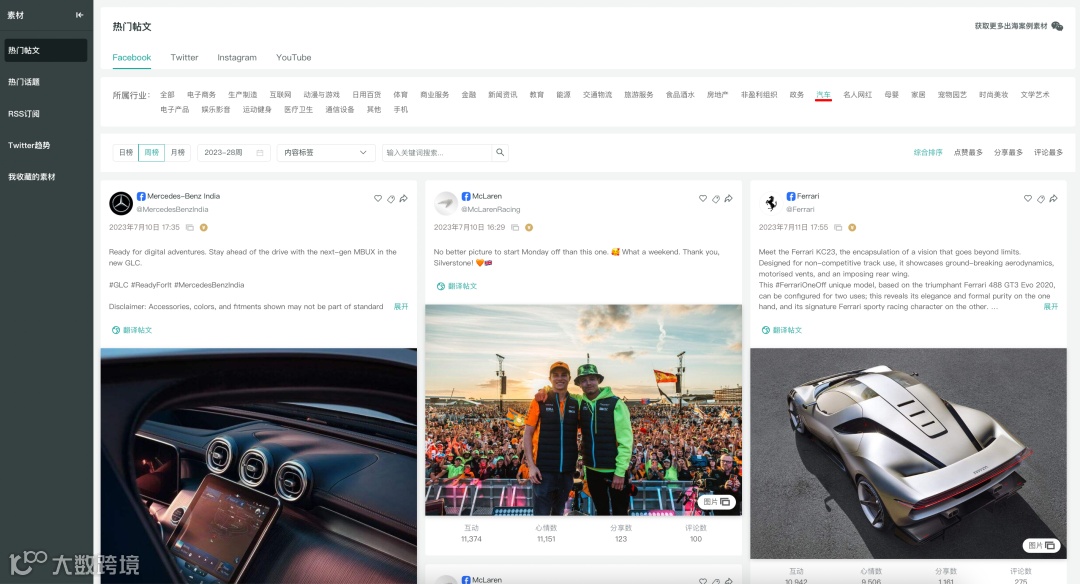The image size is (1080, 584).
Task: Click the 获取更多出海案例素材 link
Action: point(1010,26)
